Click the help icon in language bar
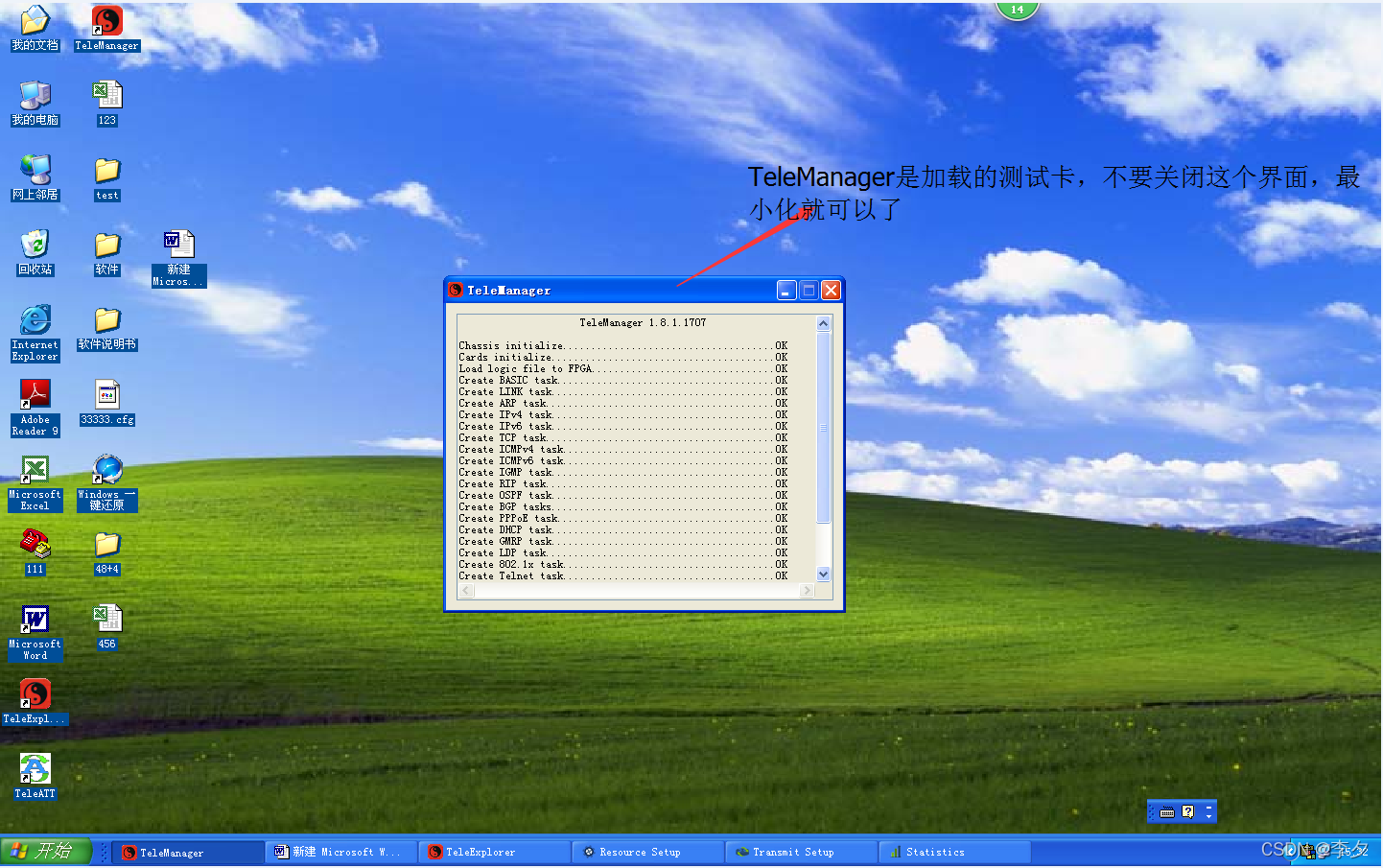1383x868 pixels. pos(1188,812)
